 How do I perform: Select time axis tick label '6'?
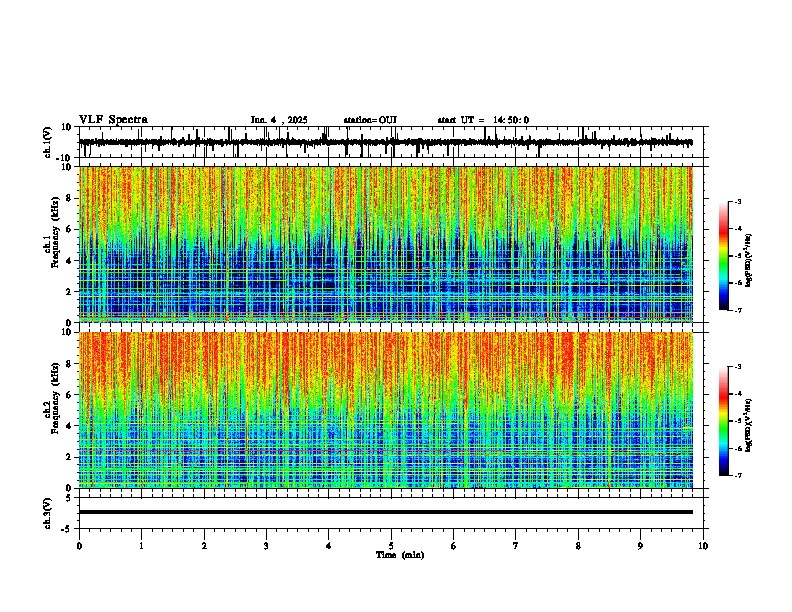(x=454, y=546)
